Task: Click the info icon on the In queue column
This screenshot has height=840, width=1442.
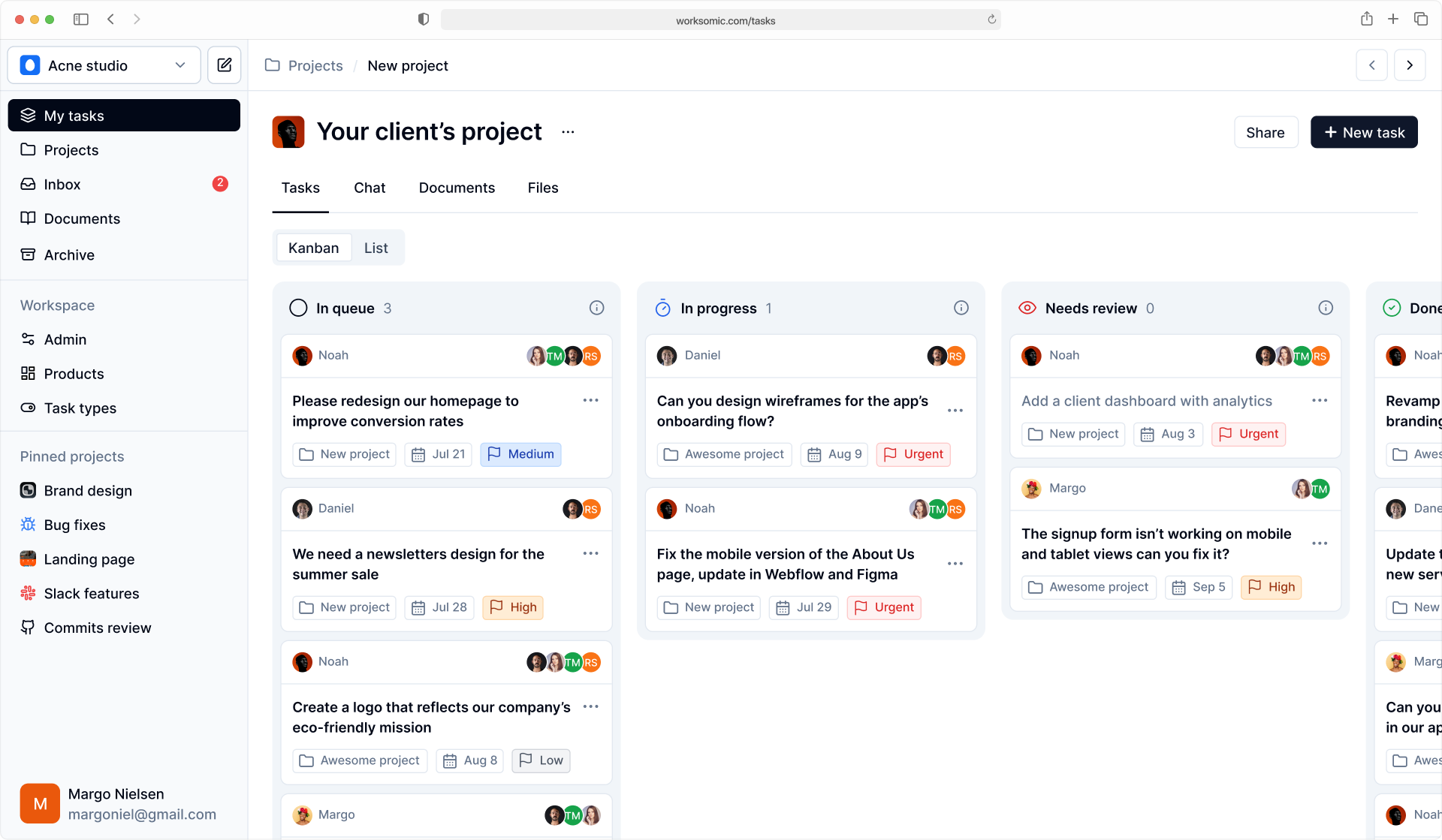Action: (596, 308)
